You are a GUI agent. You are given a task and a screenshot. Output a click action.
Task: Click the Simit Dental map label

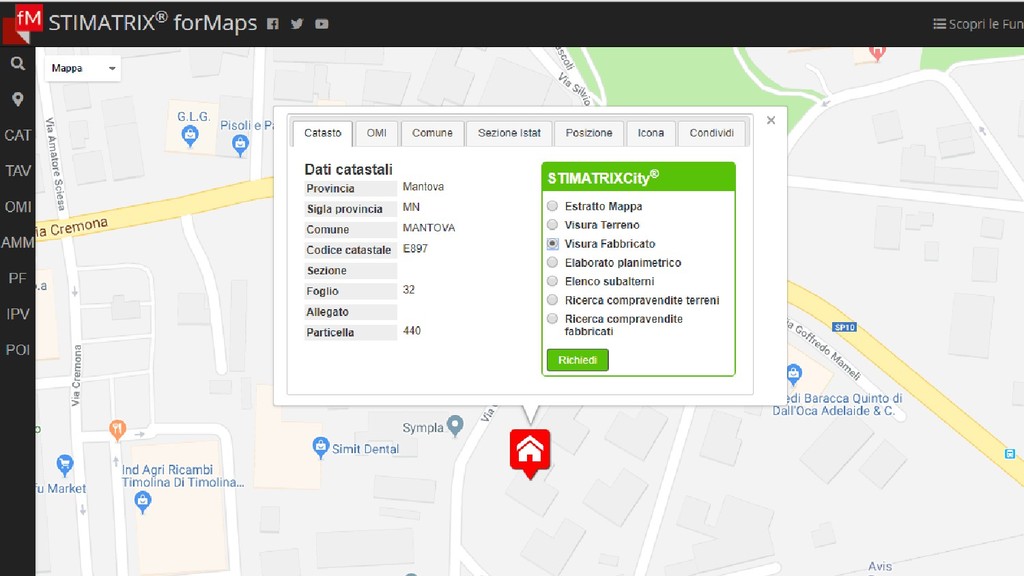click(365, 449)
